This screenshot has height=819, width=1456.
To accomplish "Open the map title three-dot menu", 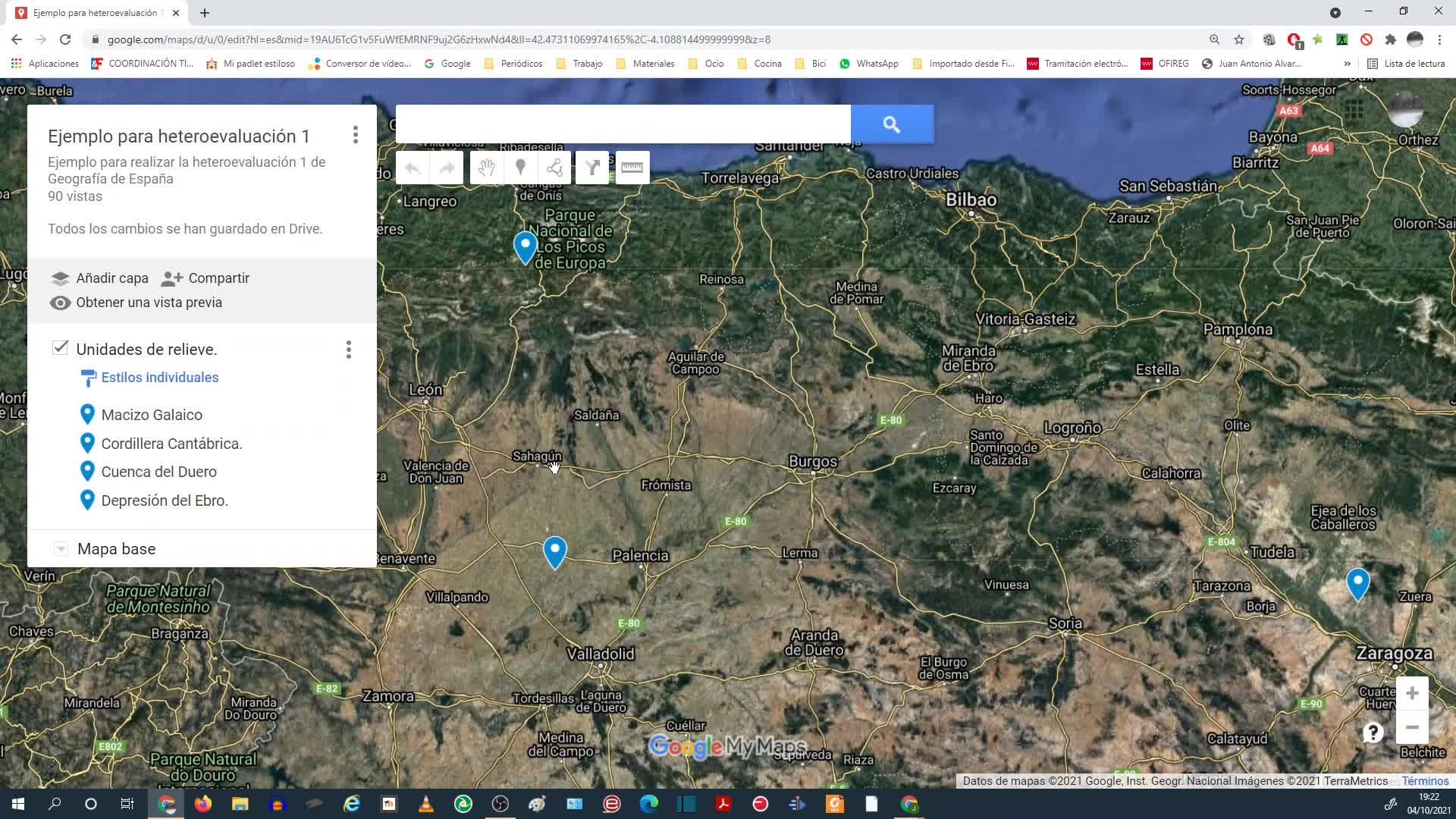I will [355, 136].
